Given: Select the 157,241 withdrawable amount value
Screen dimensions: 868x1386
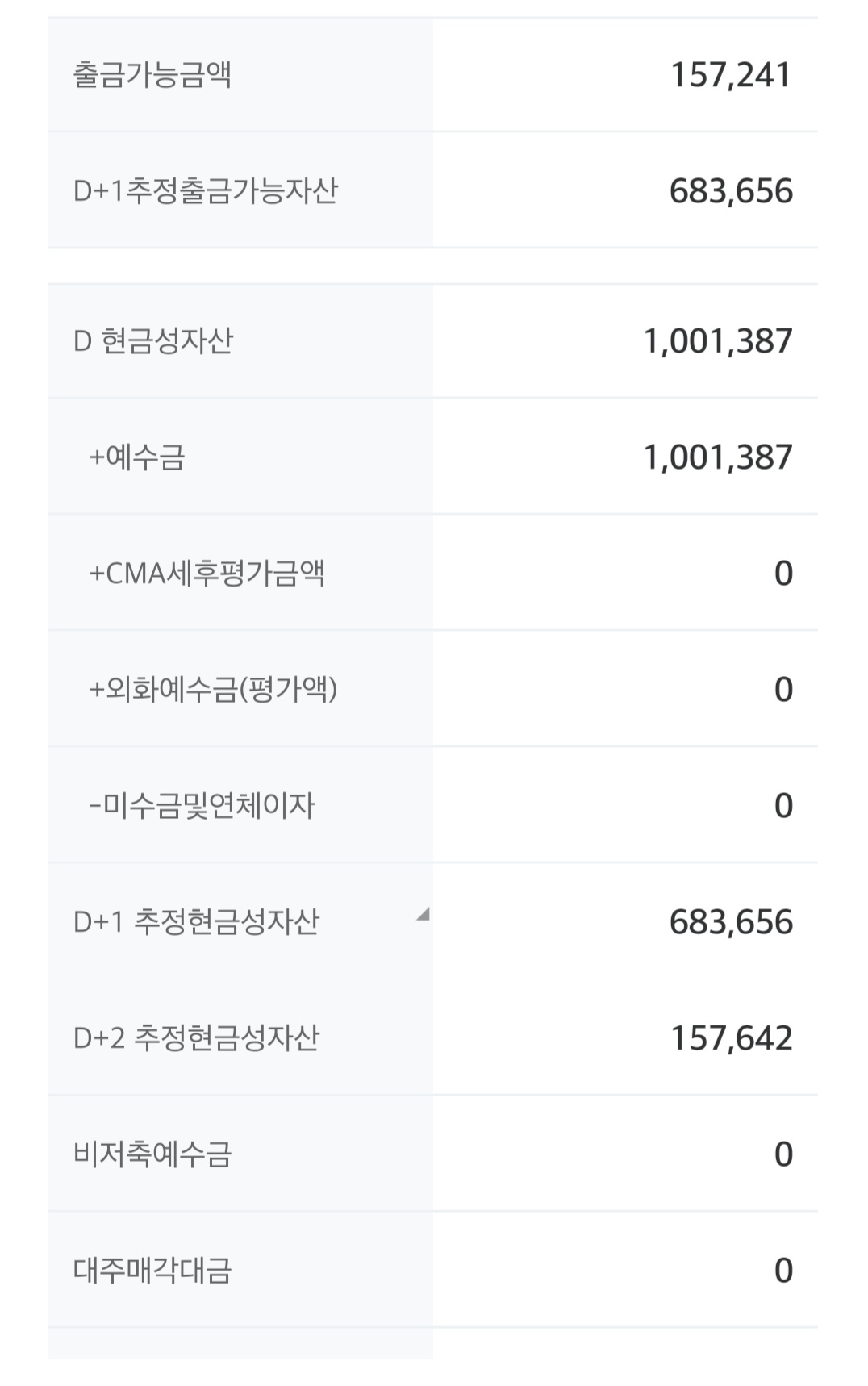Looking at the screenshot, I should pyautogui.click(x=731, y=75).
